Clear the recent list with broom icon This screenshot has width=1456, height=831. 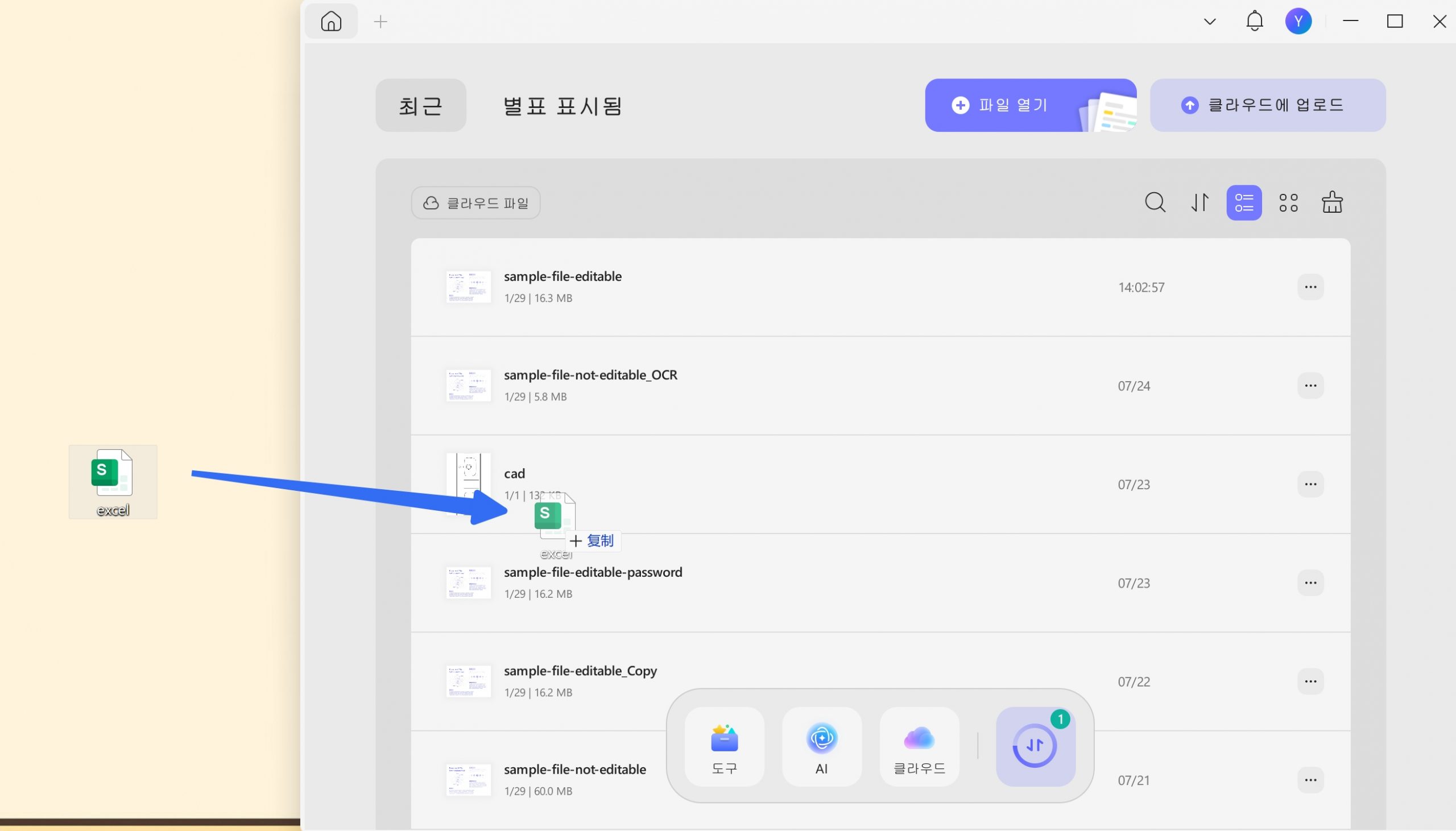pos(1332,202)
